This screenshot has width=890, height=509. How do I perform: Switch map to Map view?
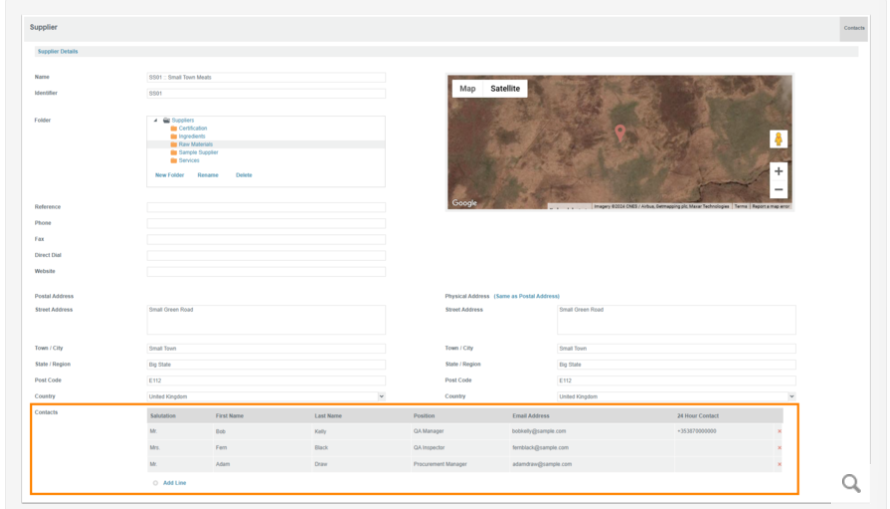coord(467,88)
